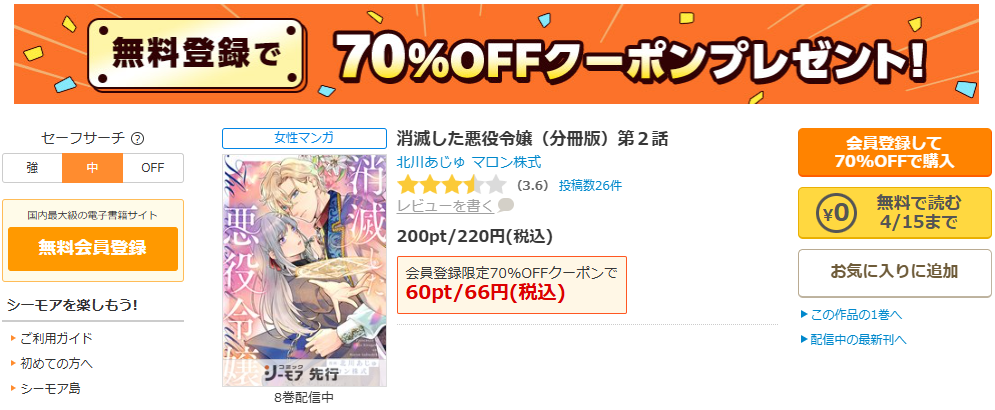This screenshot has width=995, height=410.
Task: Set Safe Search to 中
Action: click(93, 168)
